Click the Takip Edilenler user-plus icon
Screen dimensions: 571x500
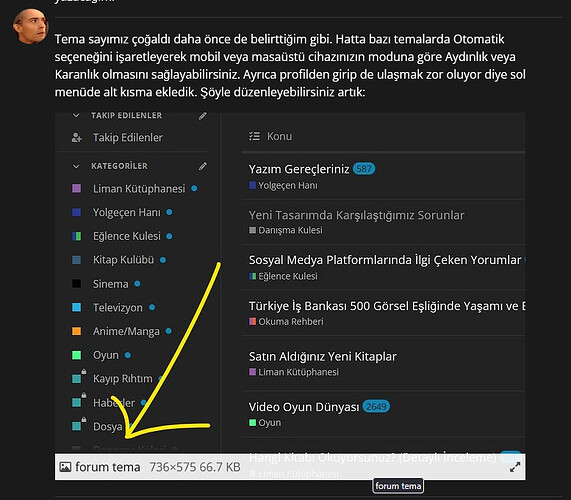tap(76, 138)
